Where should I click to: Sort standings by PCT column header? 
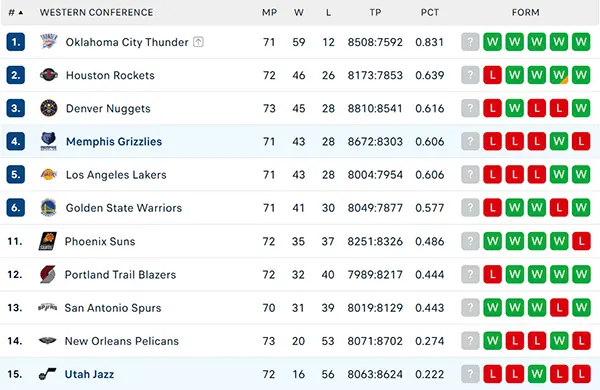430,13
